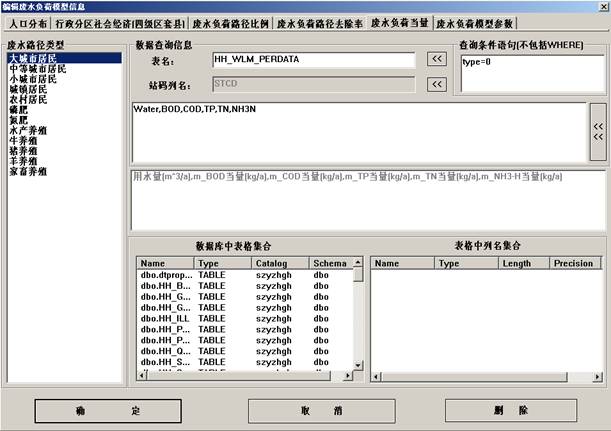Click the << button beside the 表名 field
The width and height of the screenshot is (611, 431).
436,60
